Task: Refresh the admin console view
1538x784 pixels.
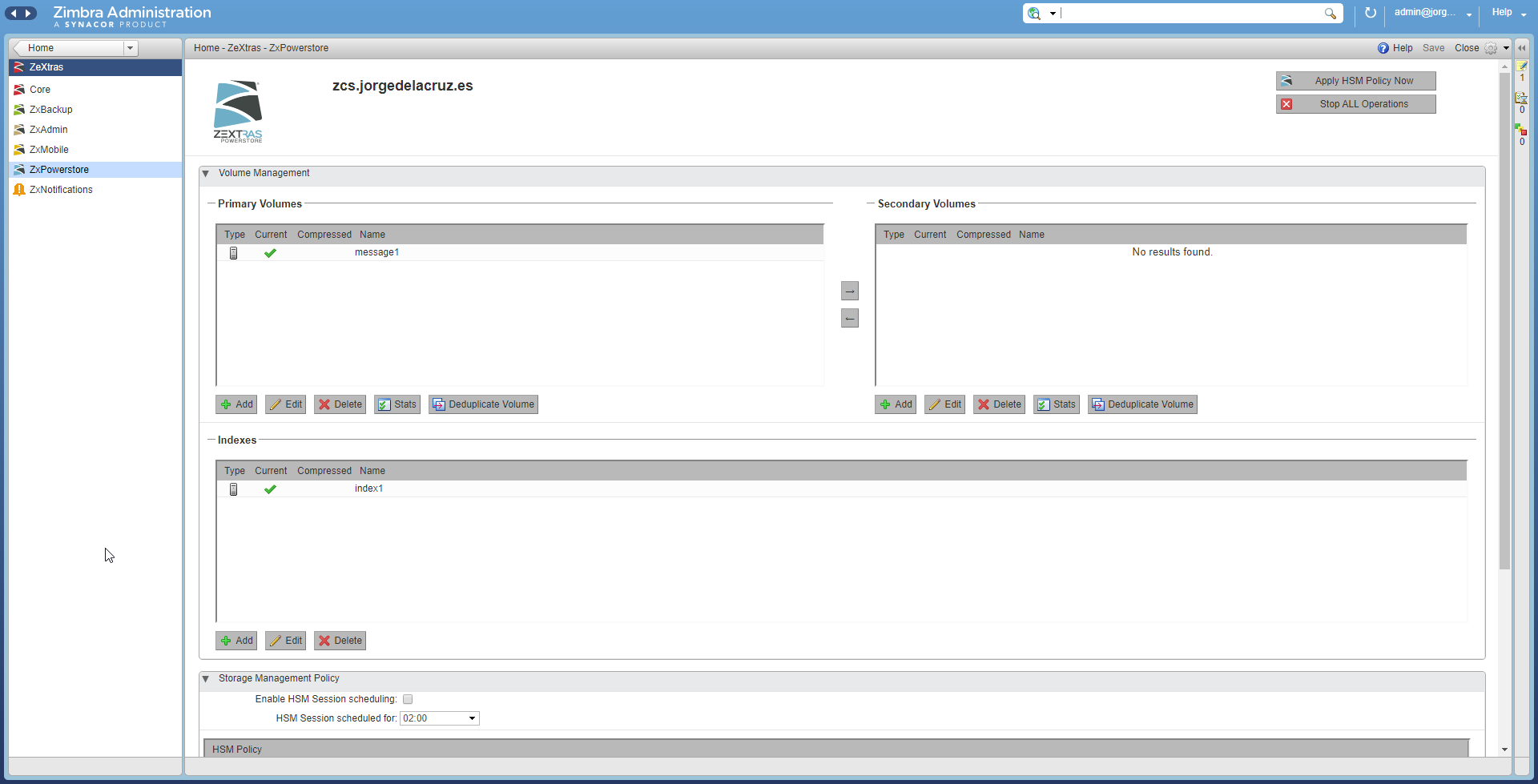Action: [x=1371, y=13]
